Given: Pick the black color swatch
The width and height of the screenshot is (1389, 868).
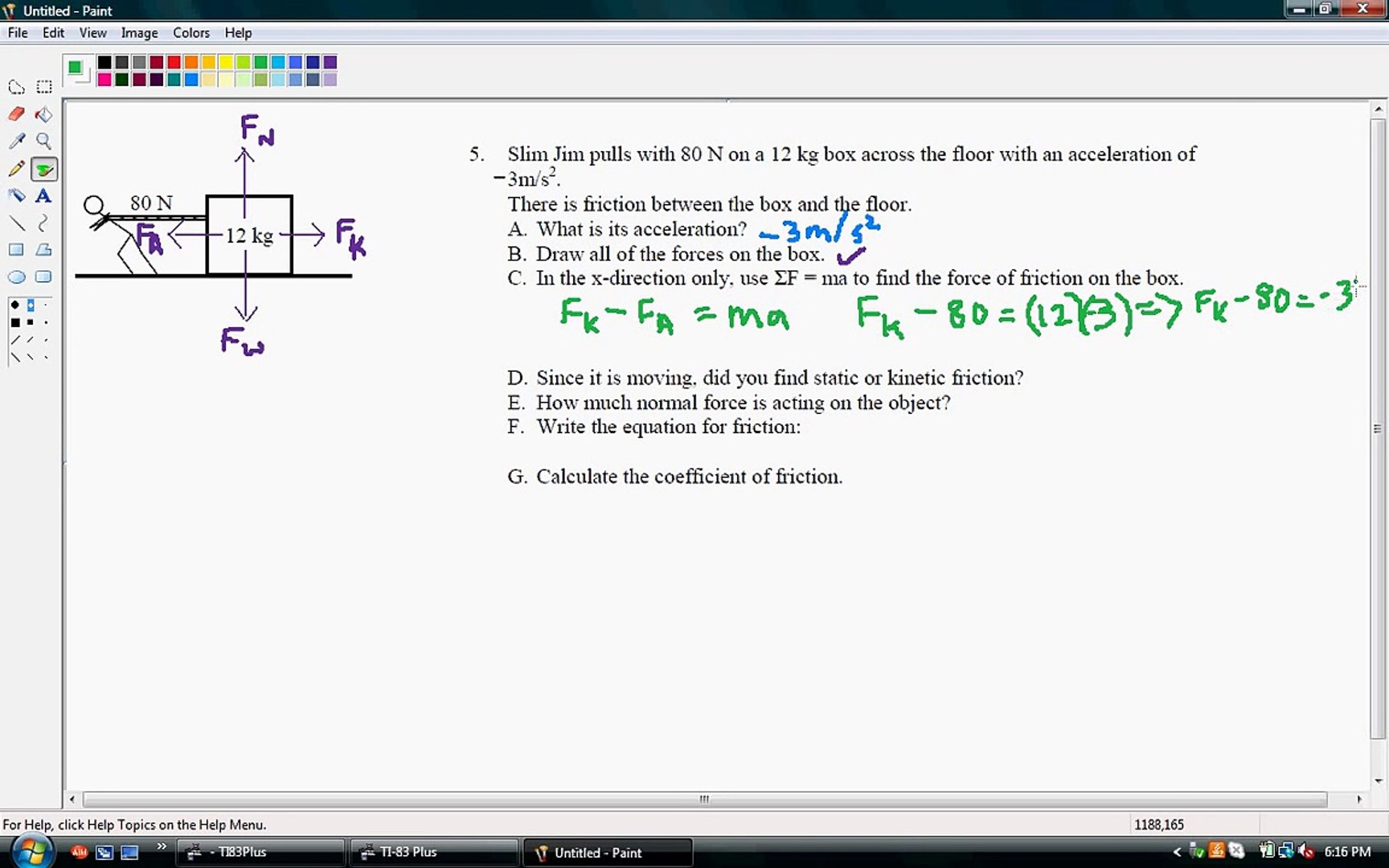Looking at the screenshot, I should [104, 63].
